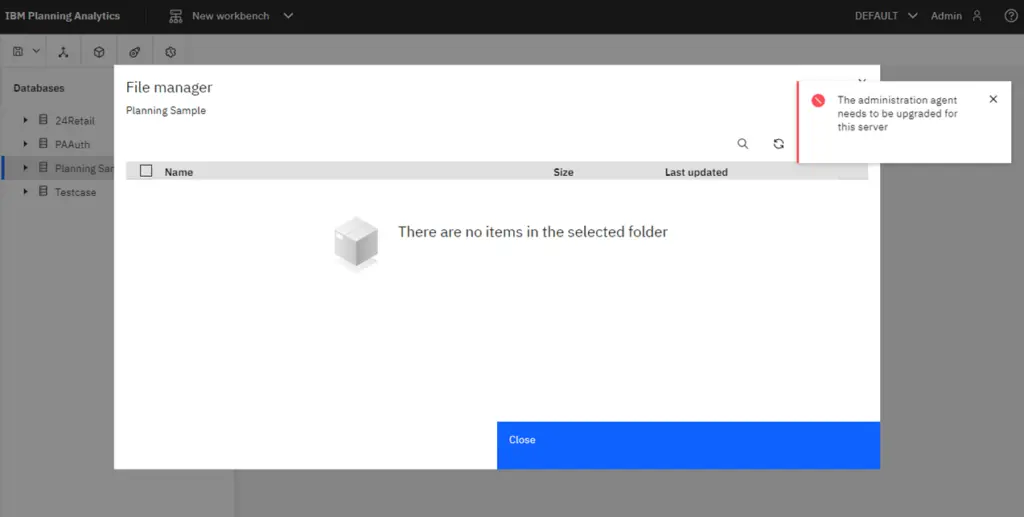Click the 24Retail database icon
This screenshot has height=517, width=1024.
[x=43, y=119]
